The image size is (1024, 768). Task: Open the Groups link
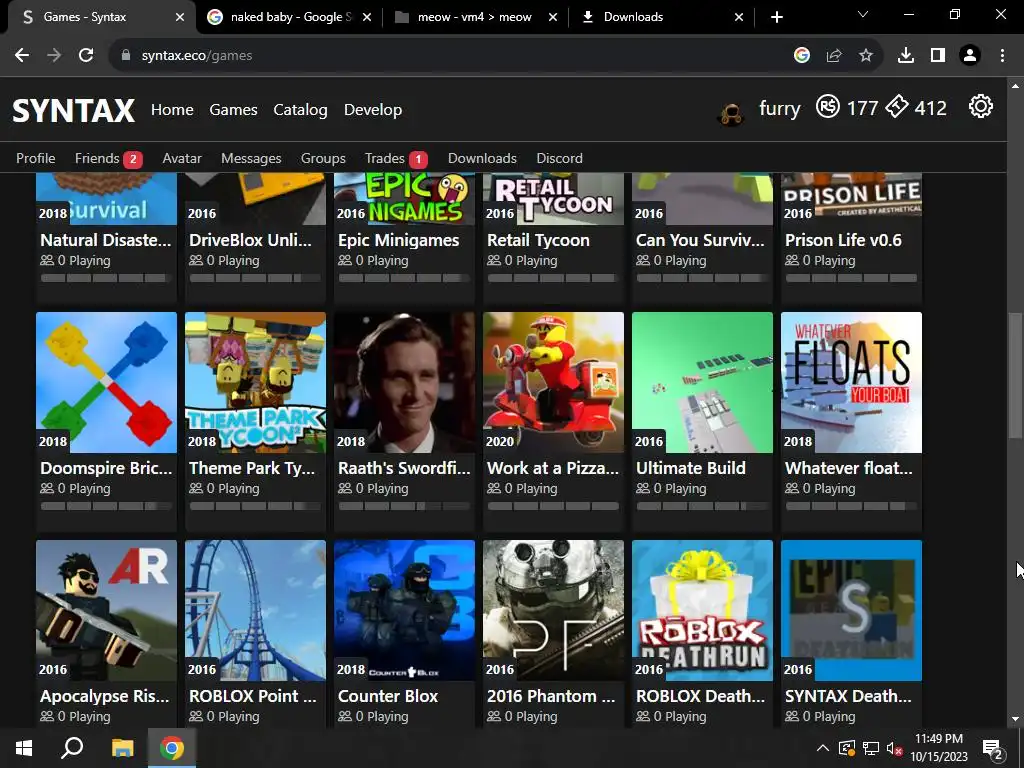click(x=323, y=158)
